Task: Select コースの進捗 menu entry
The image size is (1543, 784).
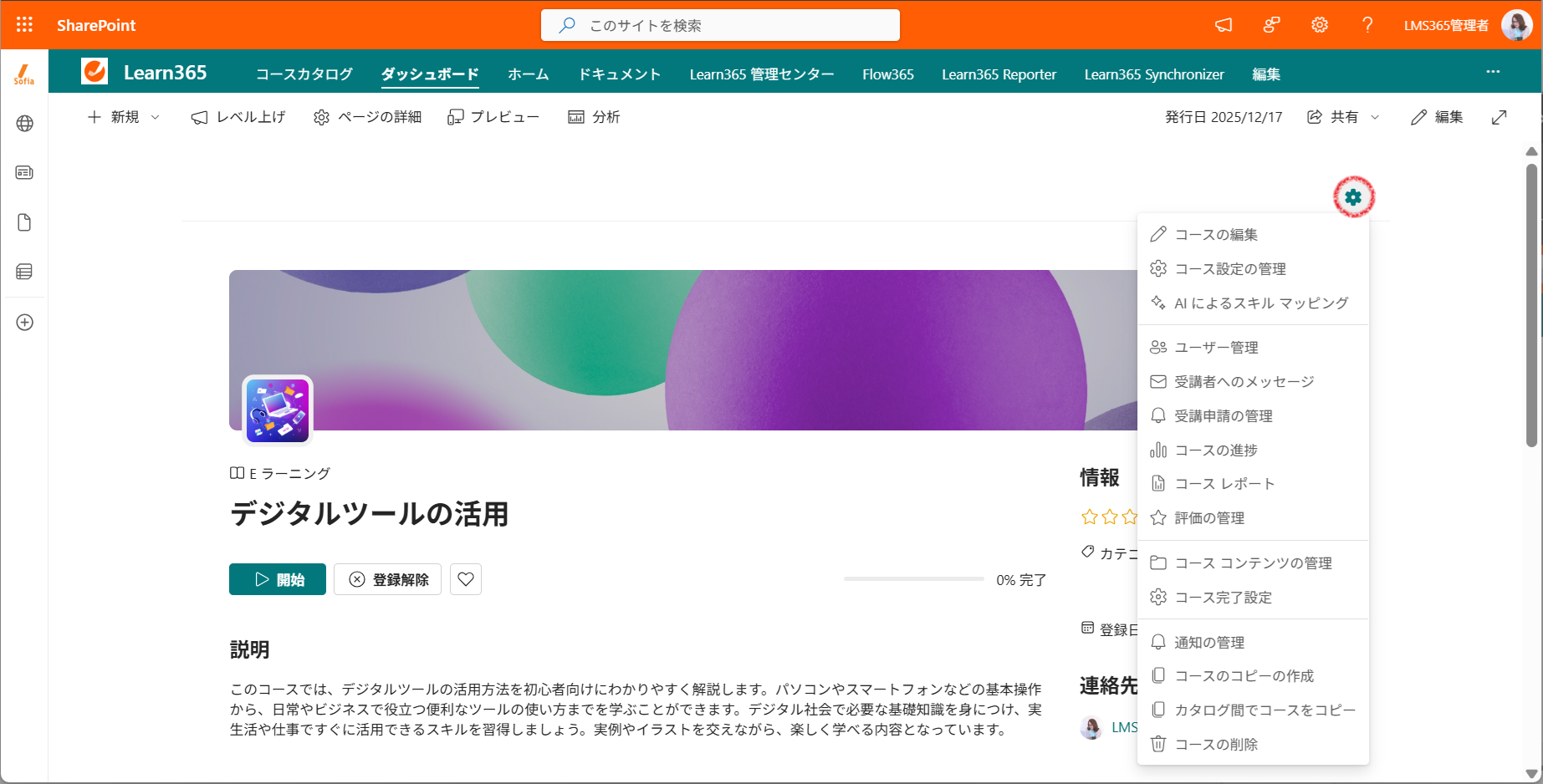Action: pyautogui.click(x=1253, y=451)
